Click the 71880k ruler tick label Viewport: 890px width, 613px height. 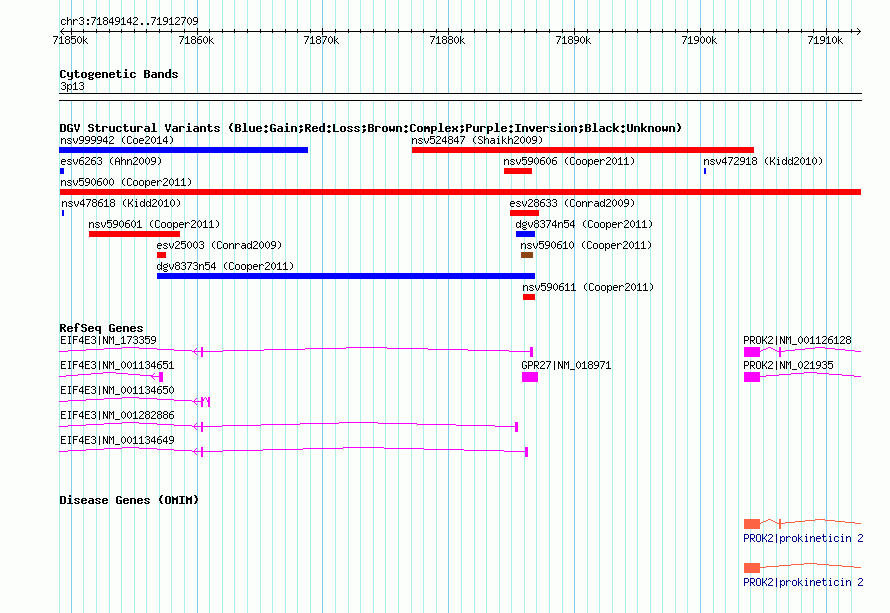448,40
